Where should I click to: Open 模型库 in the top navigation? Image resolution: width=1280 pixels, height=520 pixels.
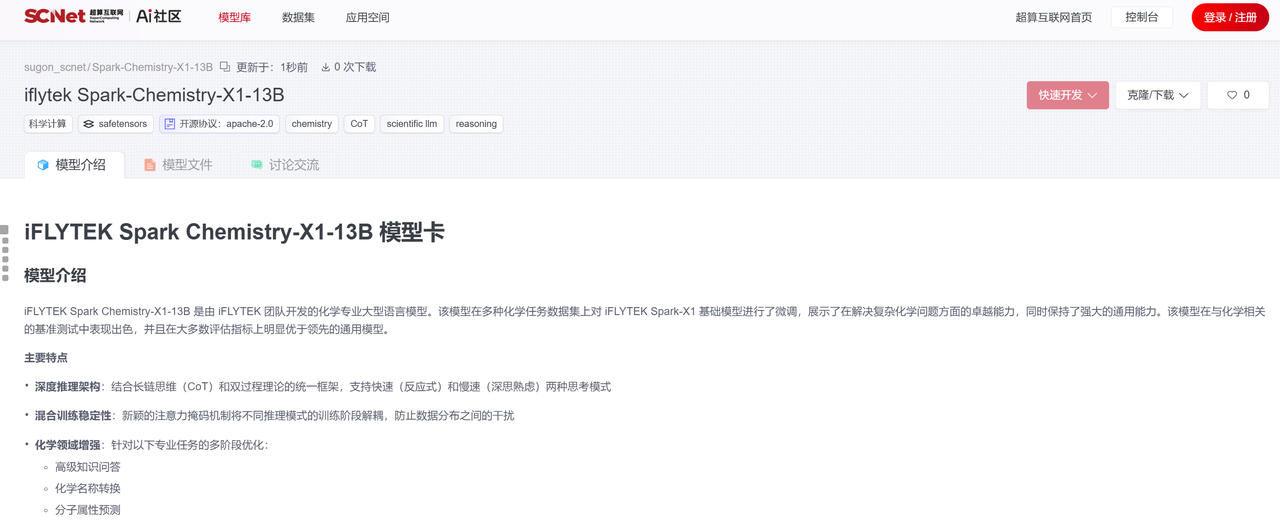234,17
